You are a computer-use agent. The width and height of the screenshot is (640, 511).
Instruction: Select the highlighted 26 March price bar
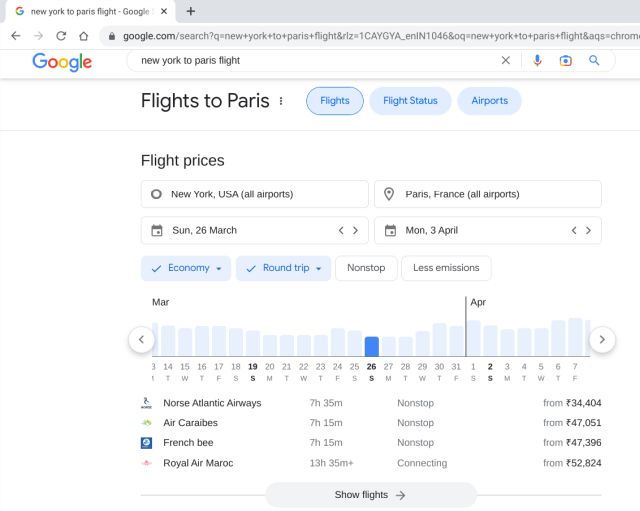tap(371, 347)
